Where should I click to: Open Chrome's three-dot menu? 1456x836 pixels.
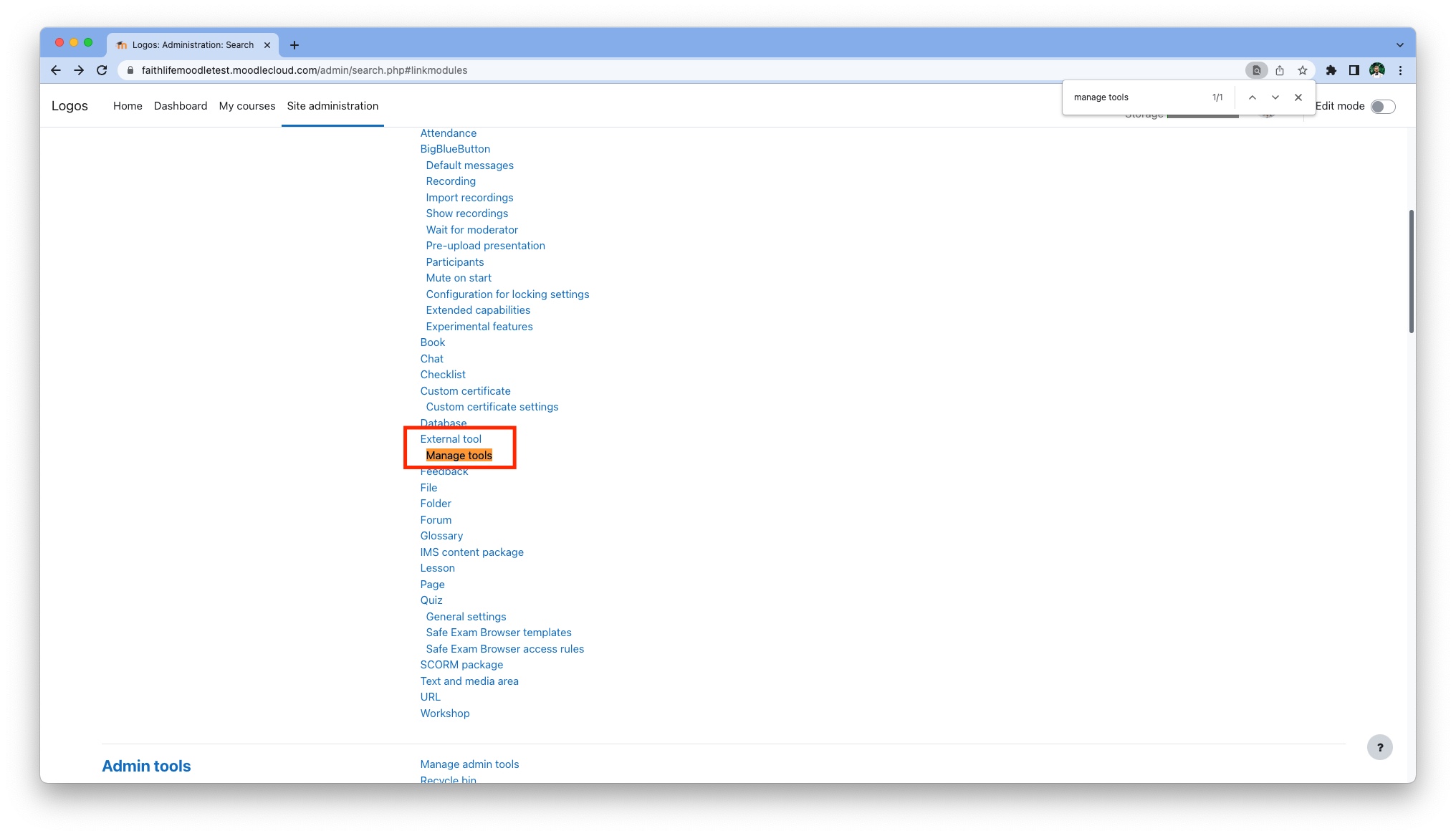pos(1402,70)
